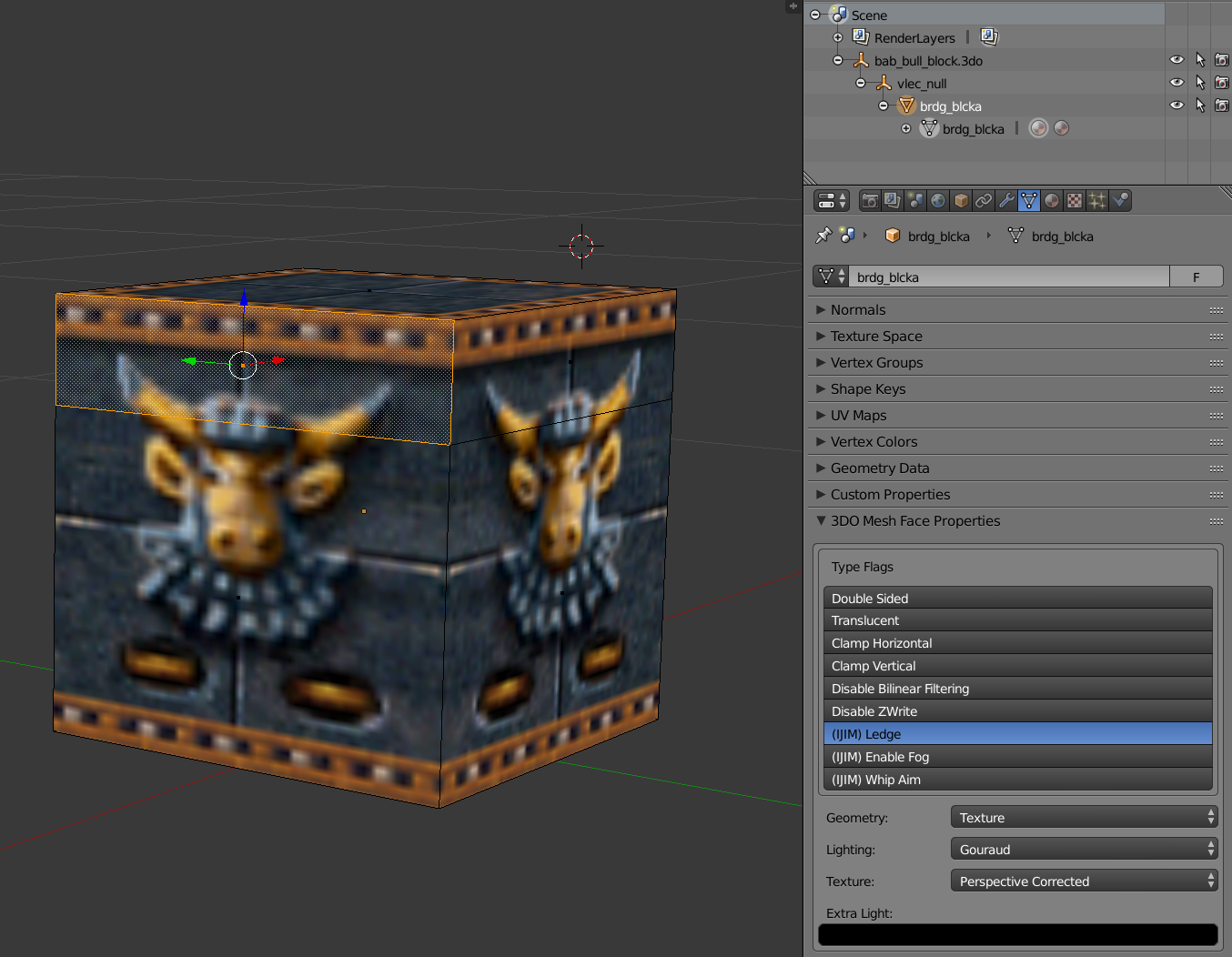Expand the Custom Properties panel

point(1017,495)
